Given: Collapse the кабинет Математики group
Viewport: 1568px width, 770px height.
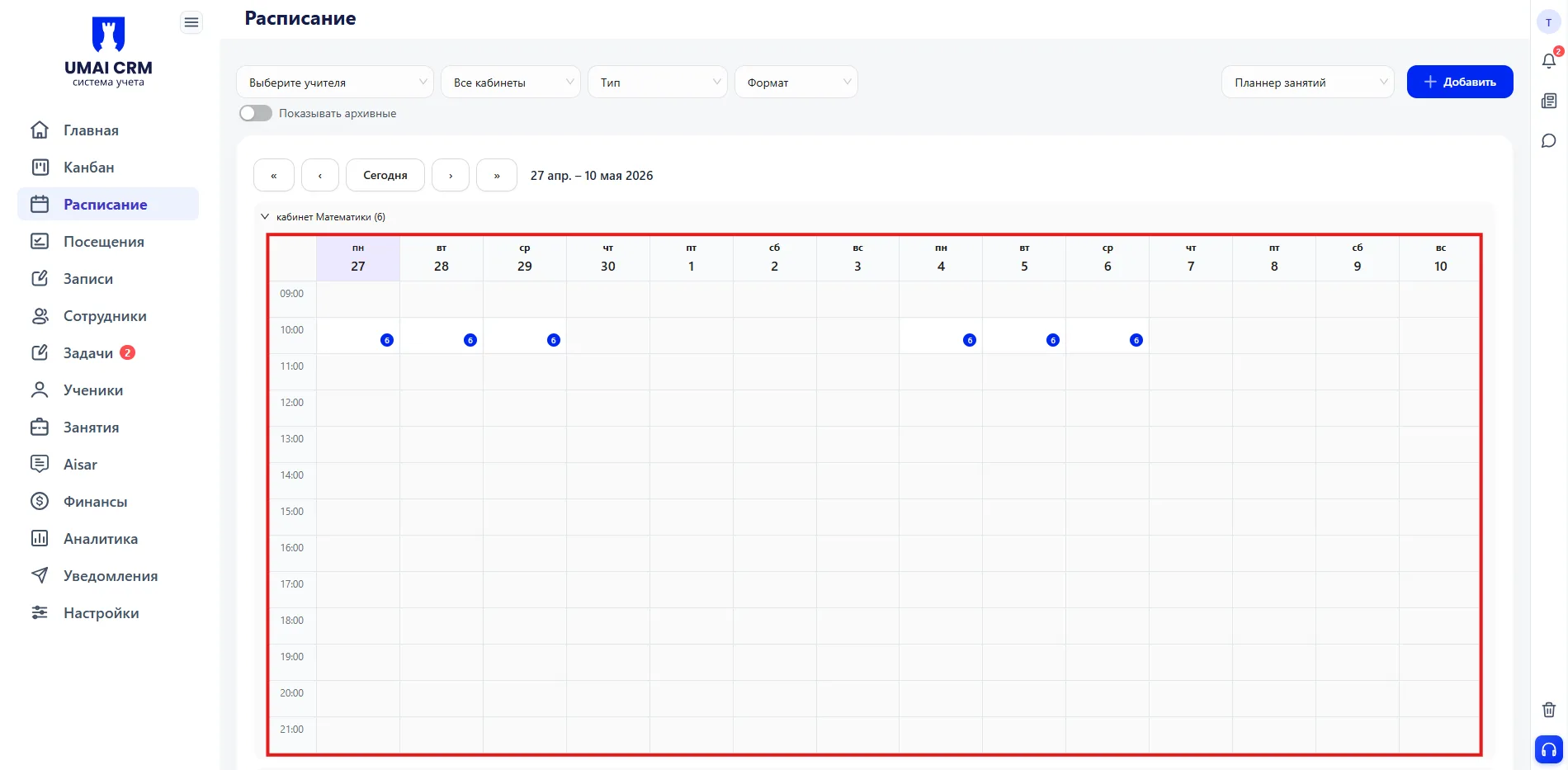Looking at the screenshot, I should pos(265,217).
